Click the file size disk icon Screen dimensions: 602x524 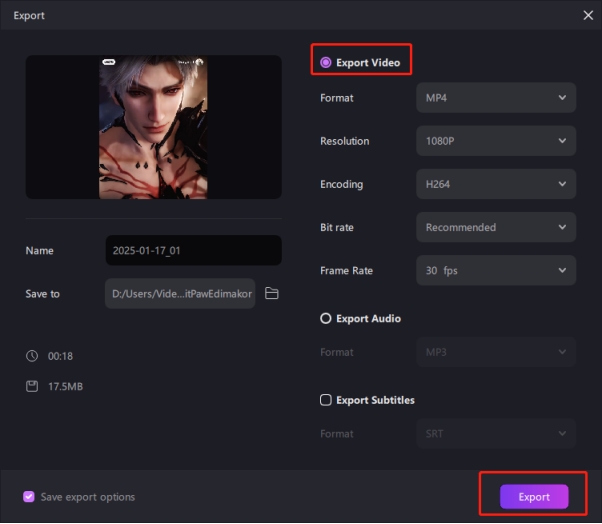[x=32, y=386]
